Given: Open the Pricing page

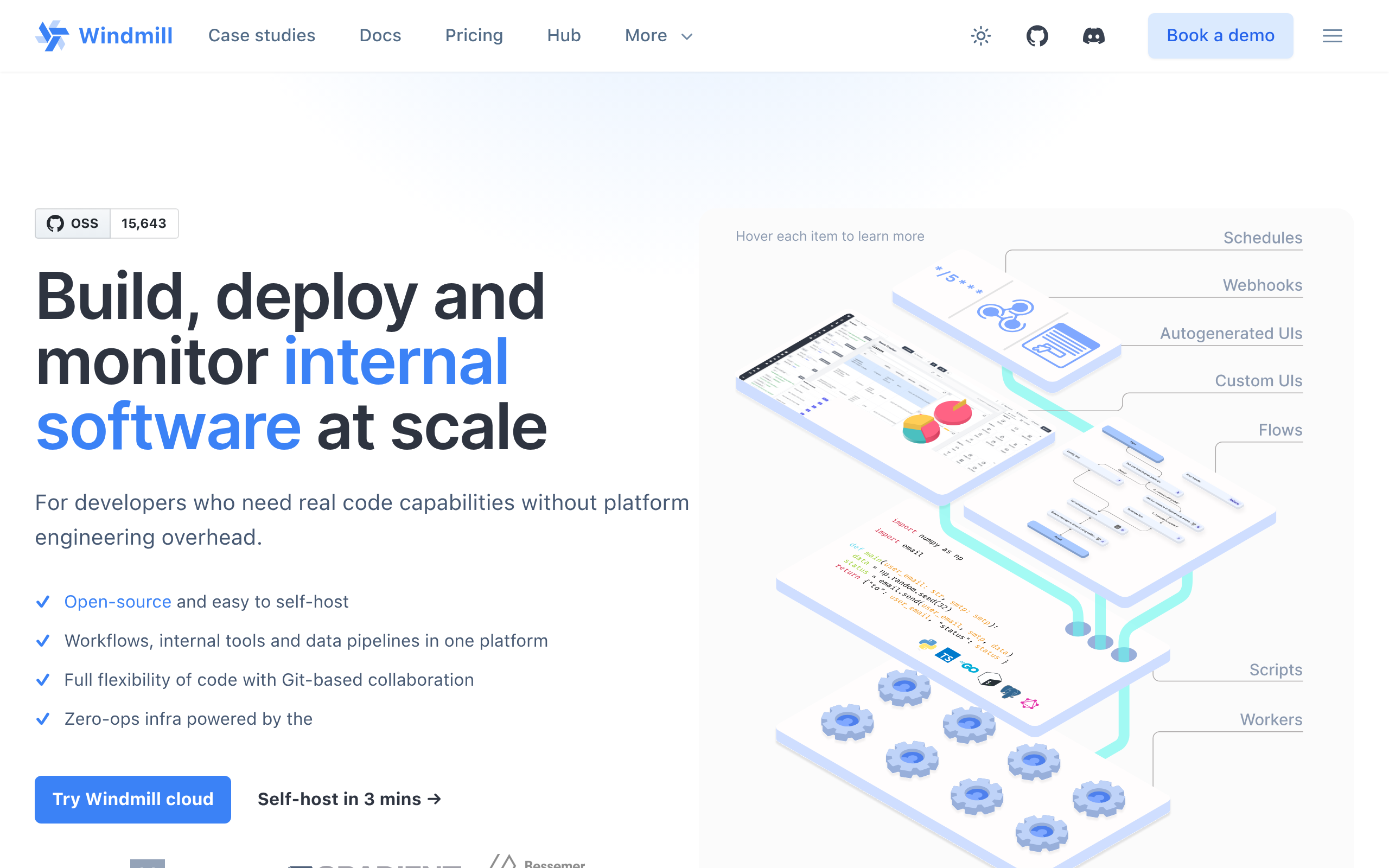Looking at the screenshot, I should (x=474, y=36).
